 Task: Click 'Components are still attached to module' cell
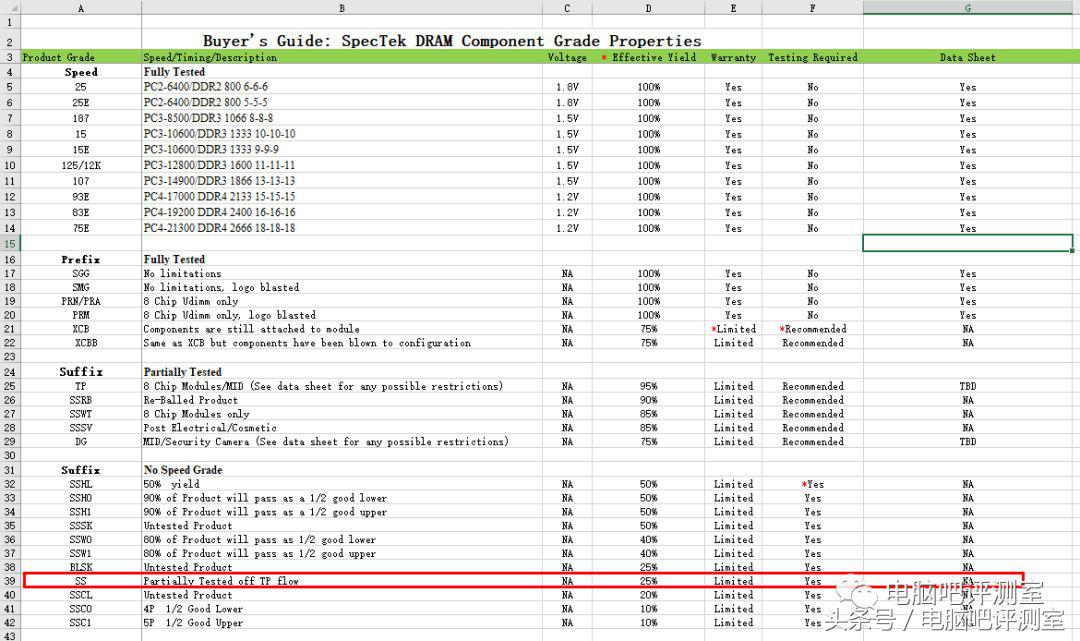click(x=342, y=329)
